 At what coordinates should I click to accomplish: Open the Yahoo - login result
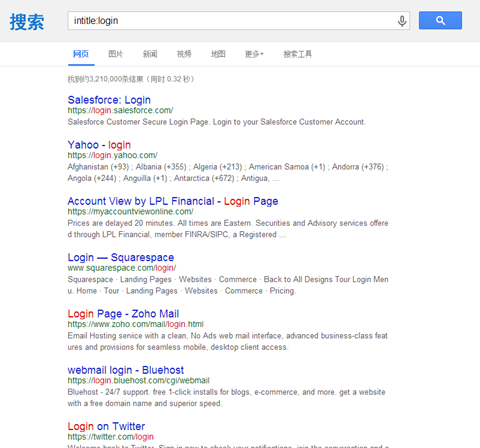[99, 145]
